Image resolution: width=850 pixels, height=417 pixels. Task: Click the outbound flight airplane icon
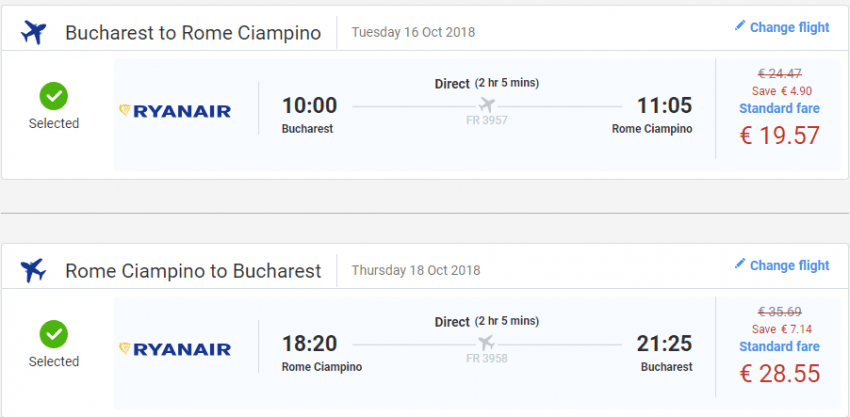[x=34, y=33]
